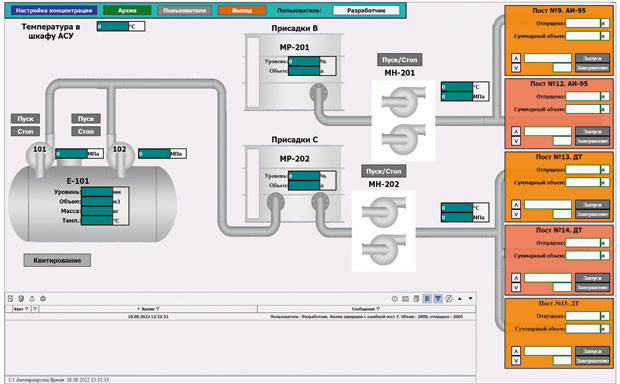Viewport: 620px width, 384px height.
Task: Click the calendar-like icon in alarm toolbar
Action: tap(405, 299)
